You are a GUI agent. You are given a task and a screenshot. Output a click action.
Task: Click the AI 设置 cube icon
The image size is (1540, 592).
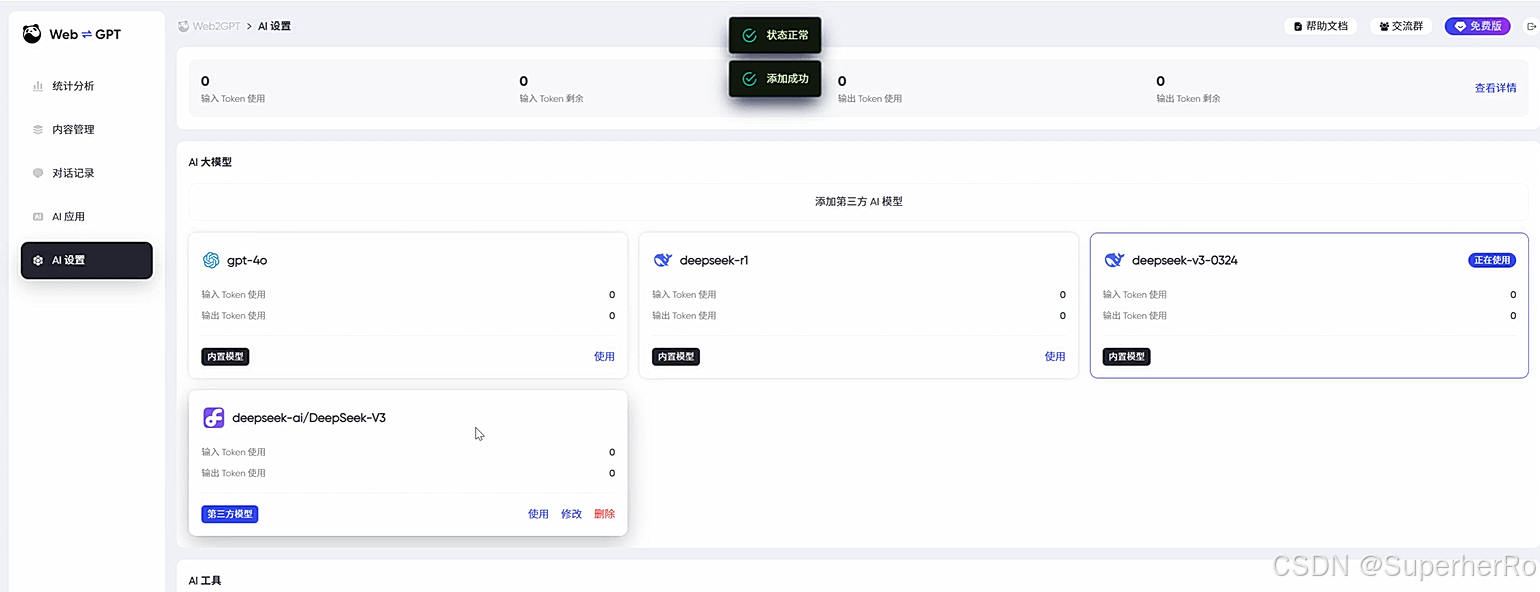pyautogui.click(x=38, y=260)
